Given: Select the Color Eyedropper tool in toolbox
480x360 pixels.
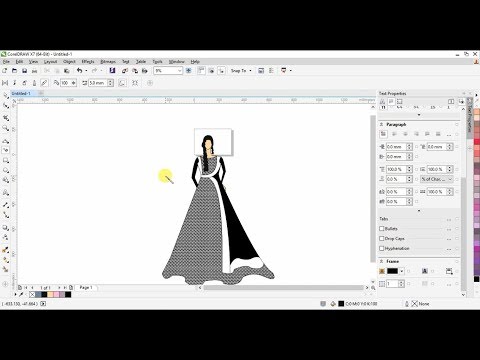Looking at the screenshot, I should click(6, 250).
